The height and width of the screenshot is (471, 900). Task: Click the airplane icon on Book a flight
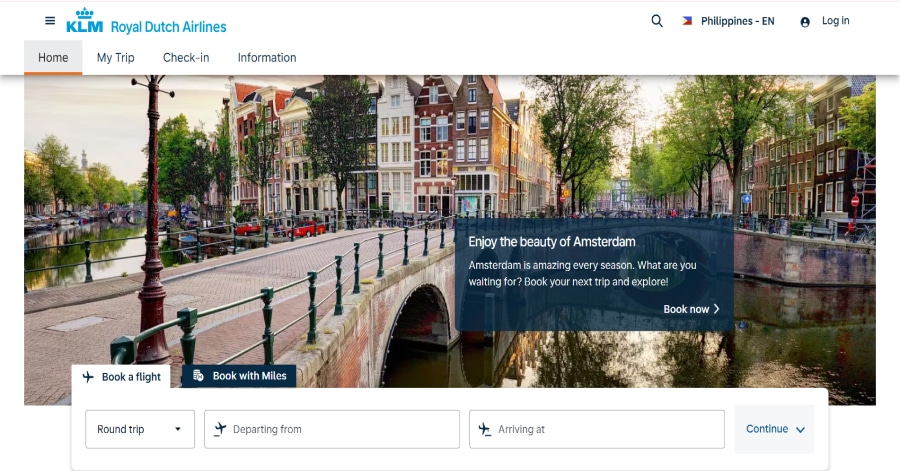88,377
